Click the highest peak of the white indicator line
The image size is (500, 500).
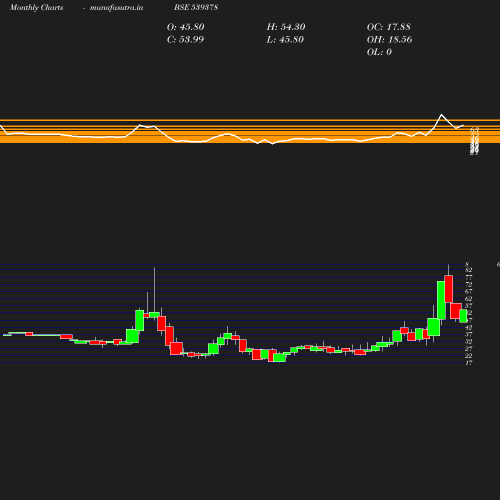442,115
